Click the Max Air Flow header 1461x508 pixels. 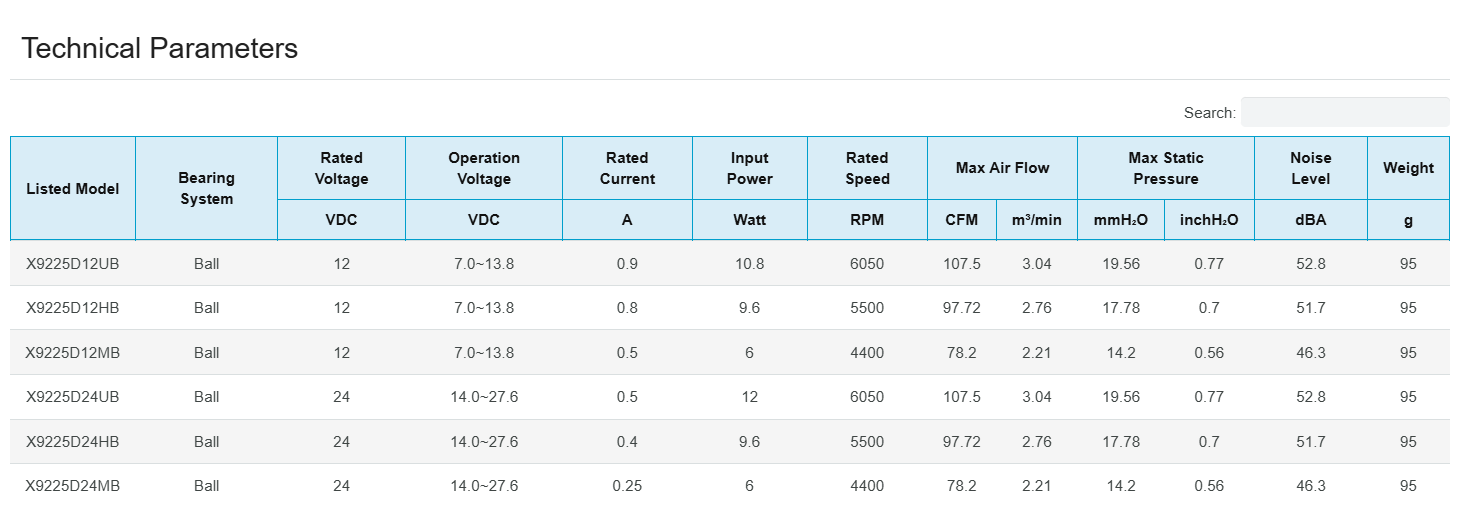tap(1002, 168)
